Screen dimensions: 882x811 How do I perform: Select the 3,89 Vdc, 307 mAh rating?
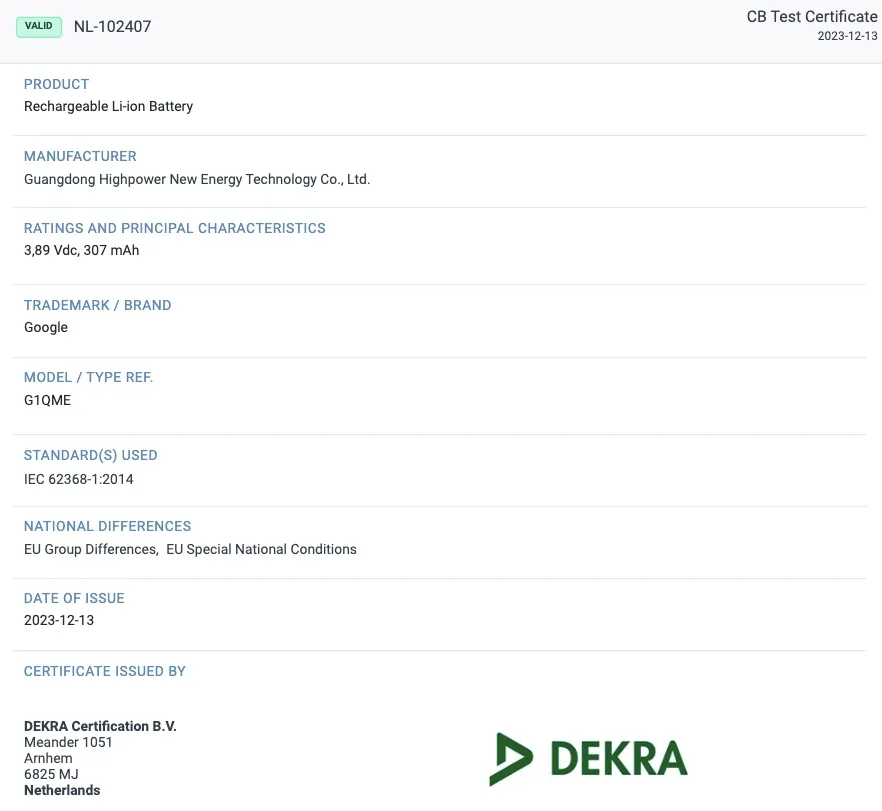81,250
